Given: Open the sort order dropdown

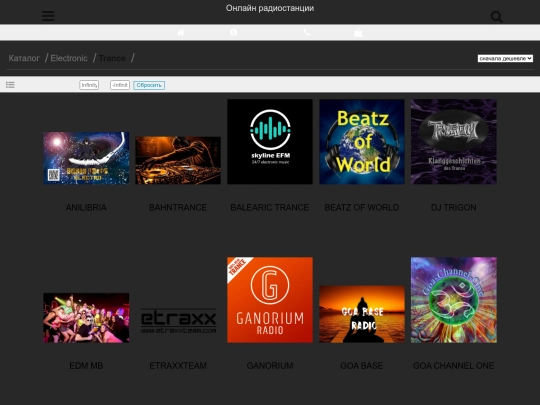Looking at the screenshot, I should (x=505, y=59).
